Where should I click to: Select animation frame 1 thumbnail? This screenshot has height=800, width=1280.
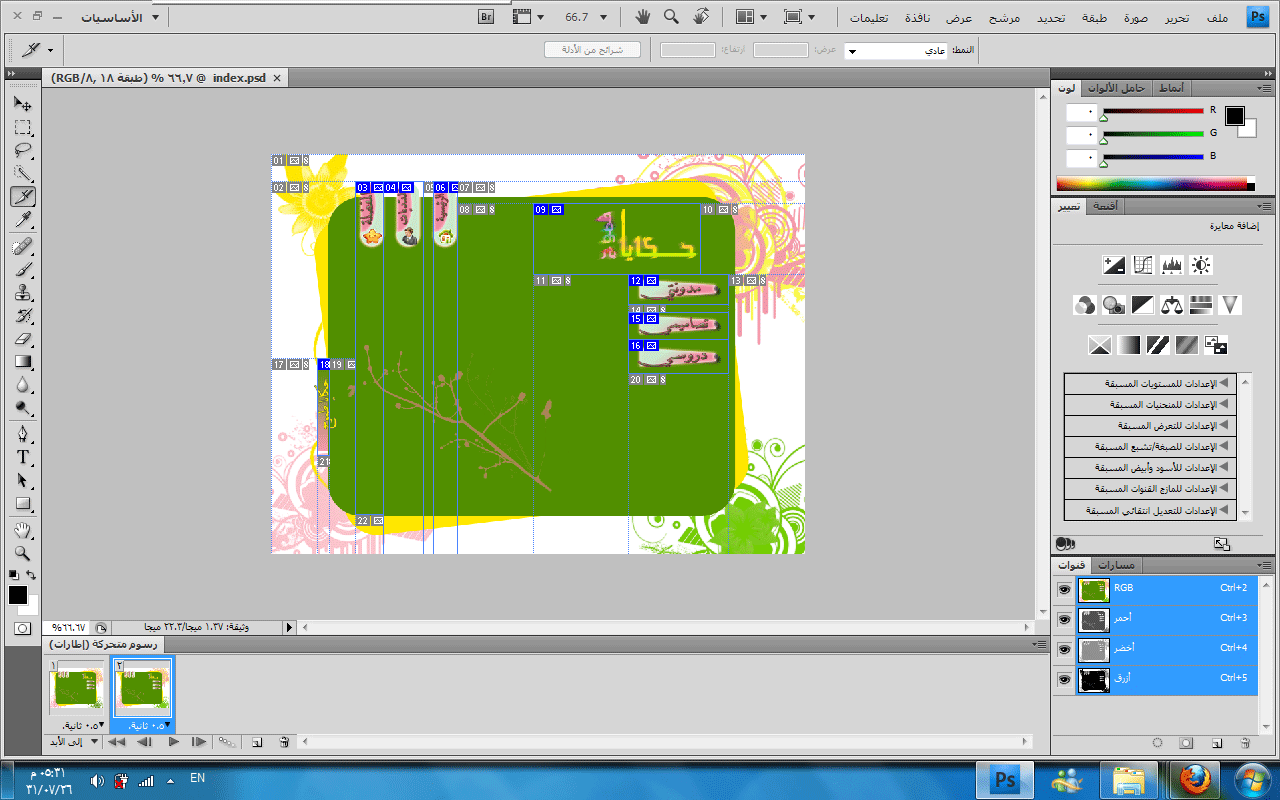tap(77, 691)
